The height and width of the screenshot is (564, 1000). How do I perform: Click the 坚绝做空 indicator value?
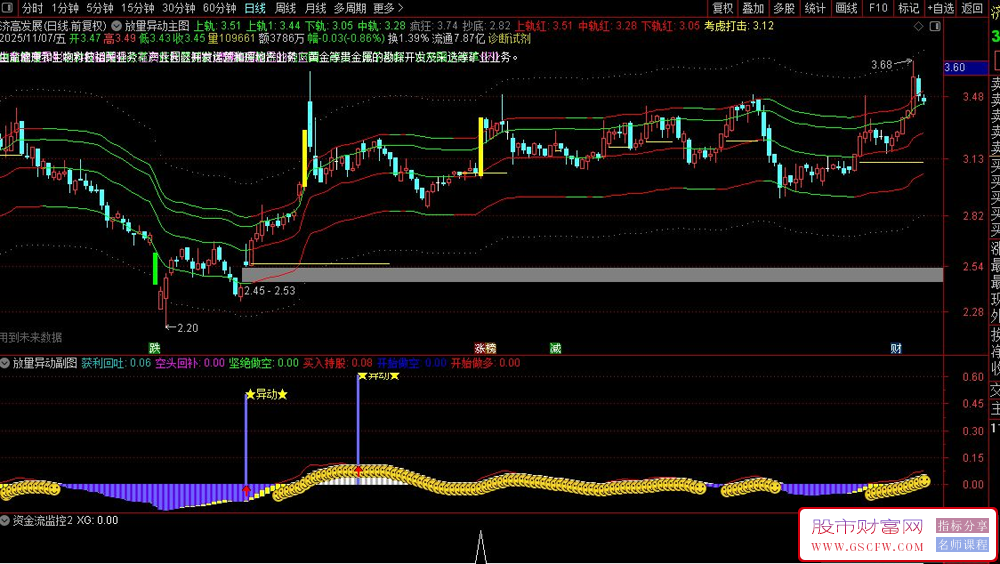263,363
